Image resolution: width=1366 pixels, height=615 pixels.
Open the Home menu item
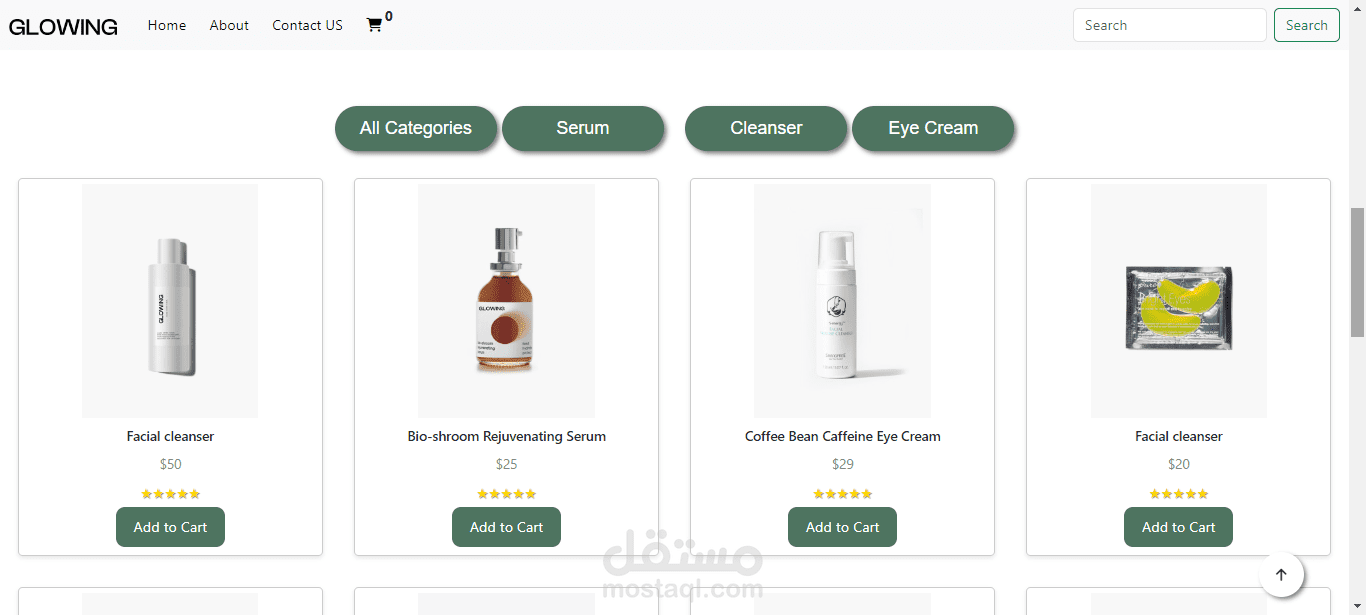pyautogui.click(x=167, y=25)
